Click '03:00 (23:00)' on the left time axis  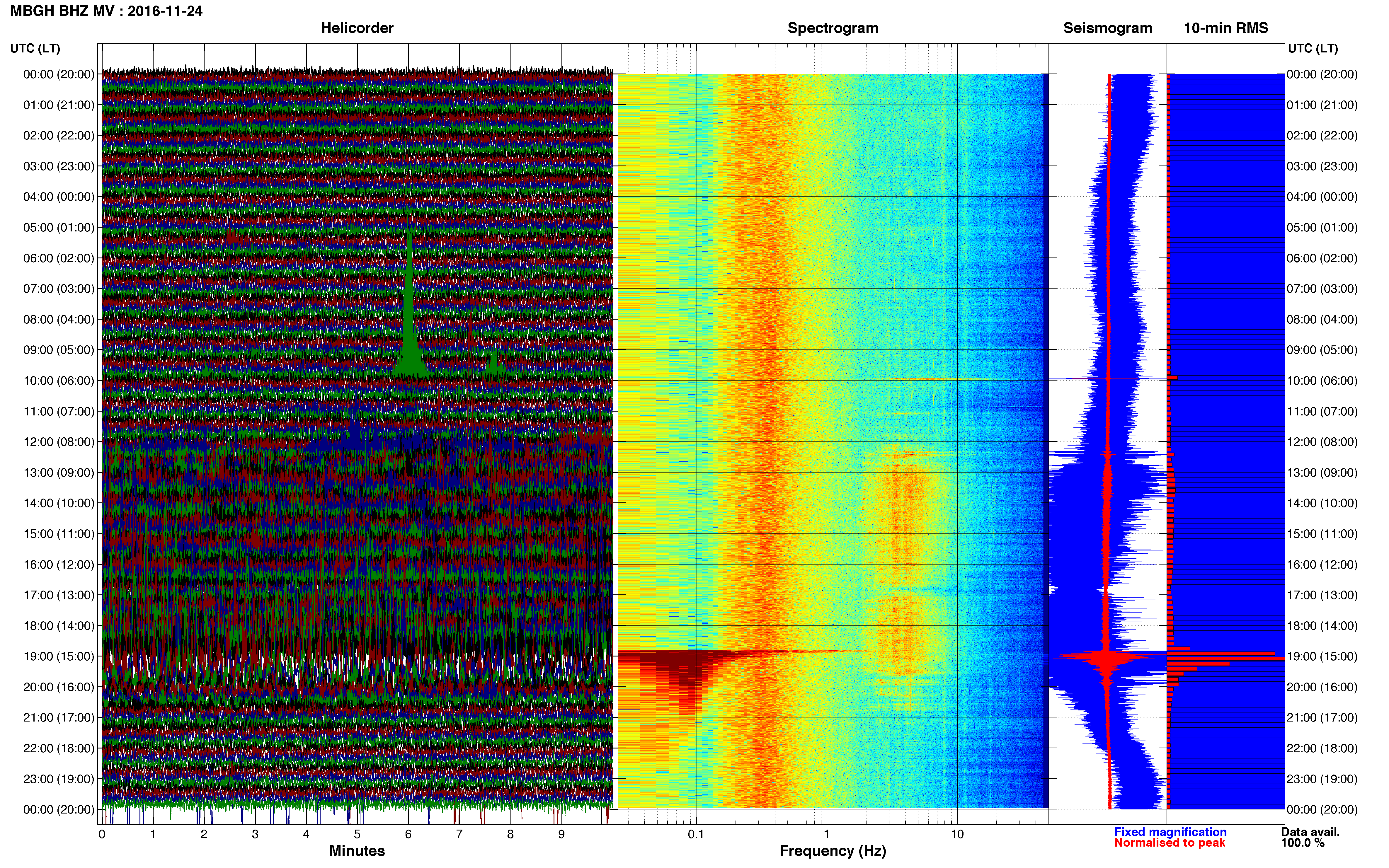(59, 166)
